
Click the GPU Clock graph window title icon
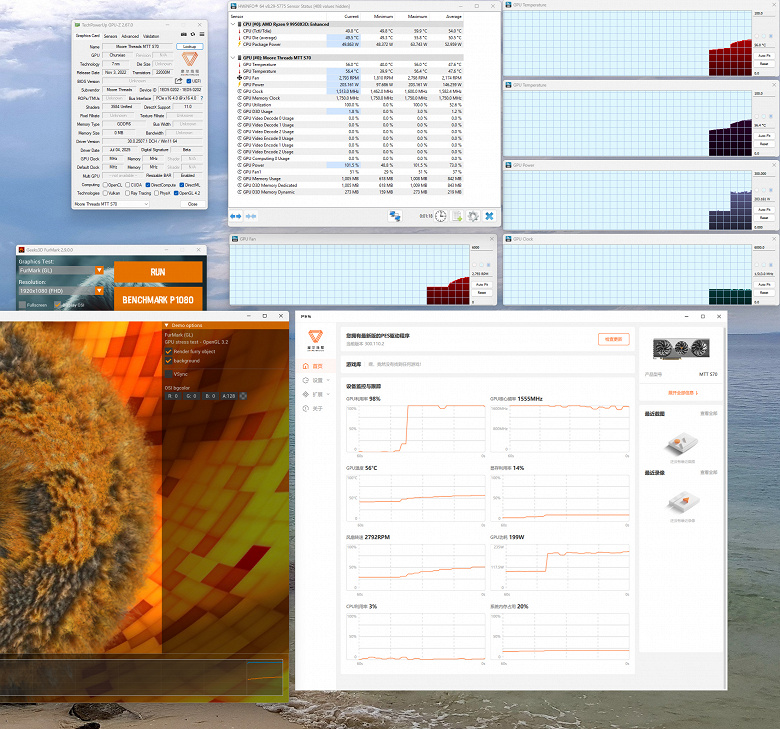pyautogui.click(x=508, y=239)
